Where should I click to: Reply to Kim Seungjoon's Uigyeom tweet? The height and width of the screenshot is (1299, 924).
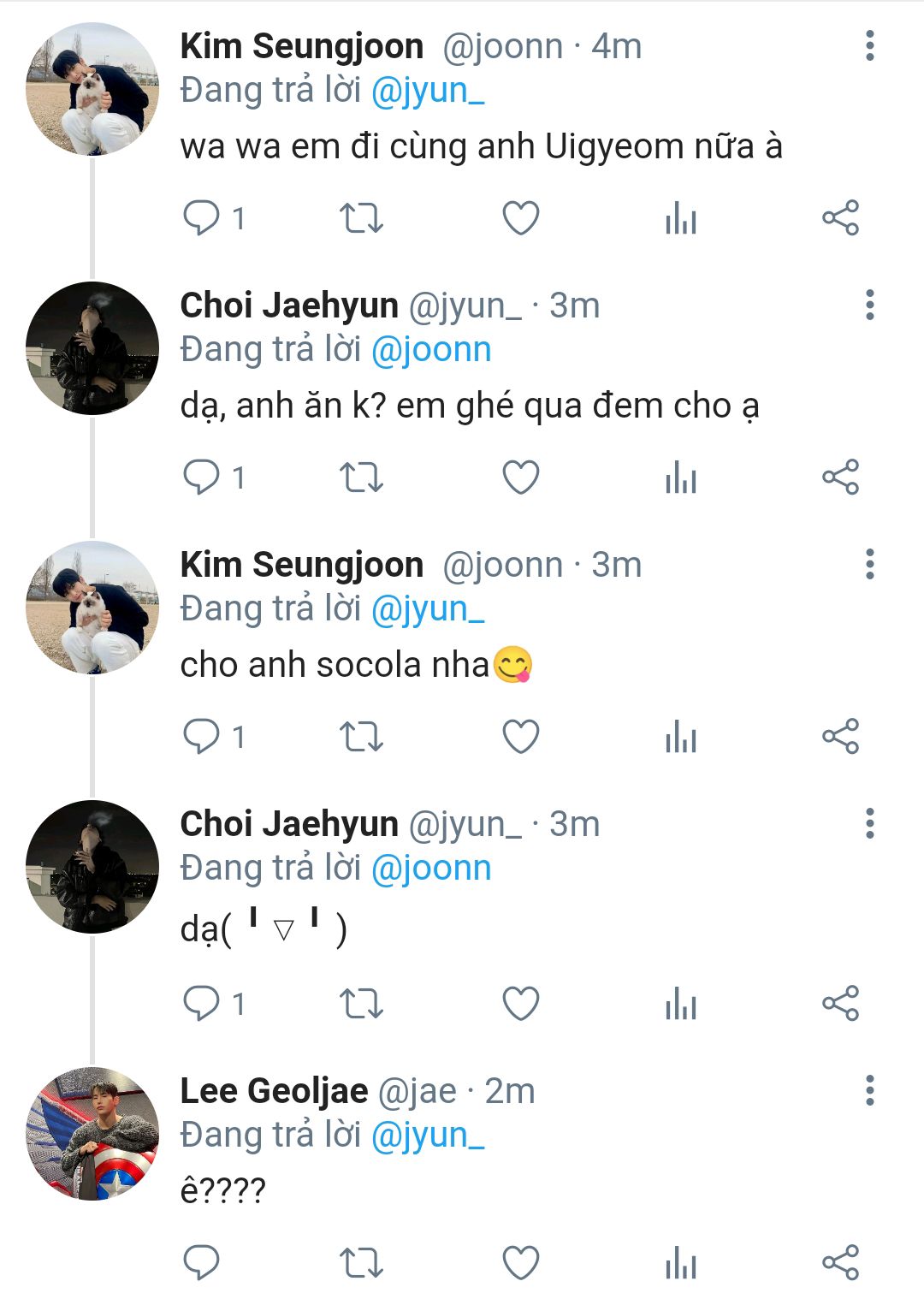tap(202, 217)
